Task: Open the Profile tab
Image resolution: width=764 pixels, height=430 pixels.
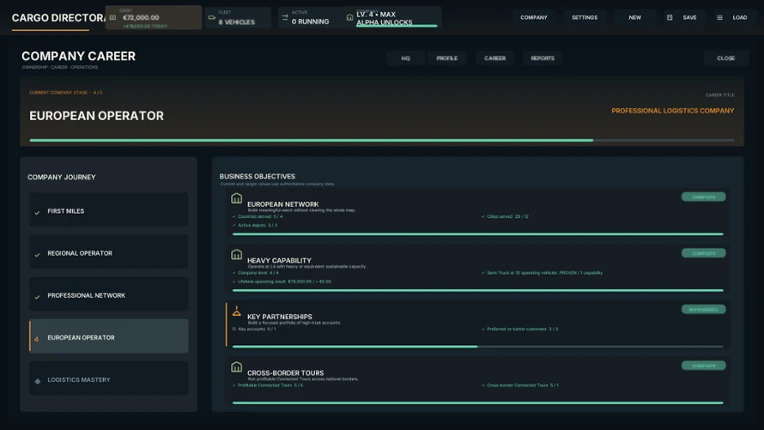Action: click(x=447, y=58)
